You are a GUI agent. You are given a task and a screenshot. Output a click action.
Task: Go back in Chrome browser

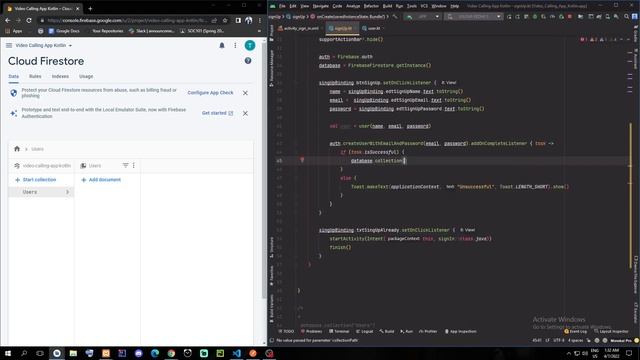pos(7,20)
